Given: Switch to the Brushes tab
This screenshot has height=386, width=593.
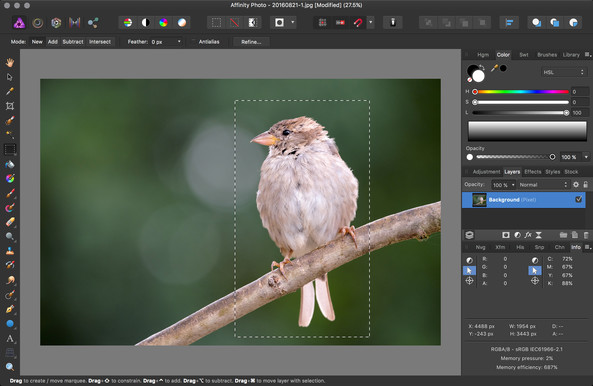Looking at the screenshot, I should [x=547, y=55].
